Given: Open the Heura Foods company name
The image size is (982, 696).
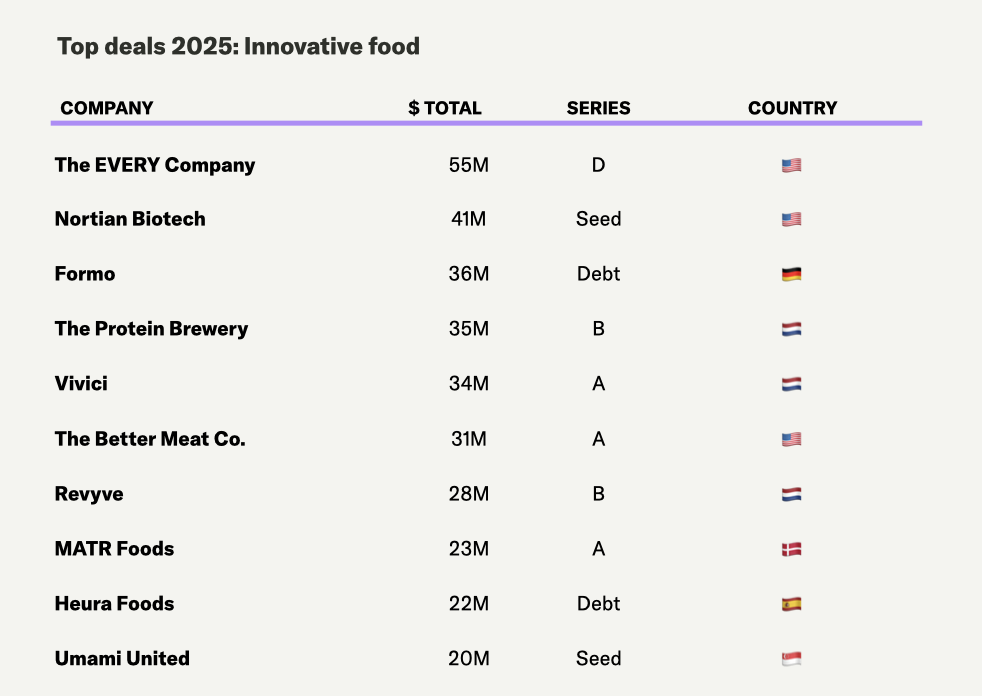Looking at the screenshot, I should 115,604.
